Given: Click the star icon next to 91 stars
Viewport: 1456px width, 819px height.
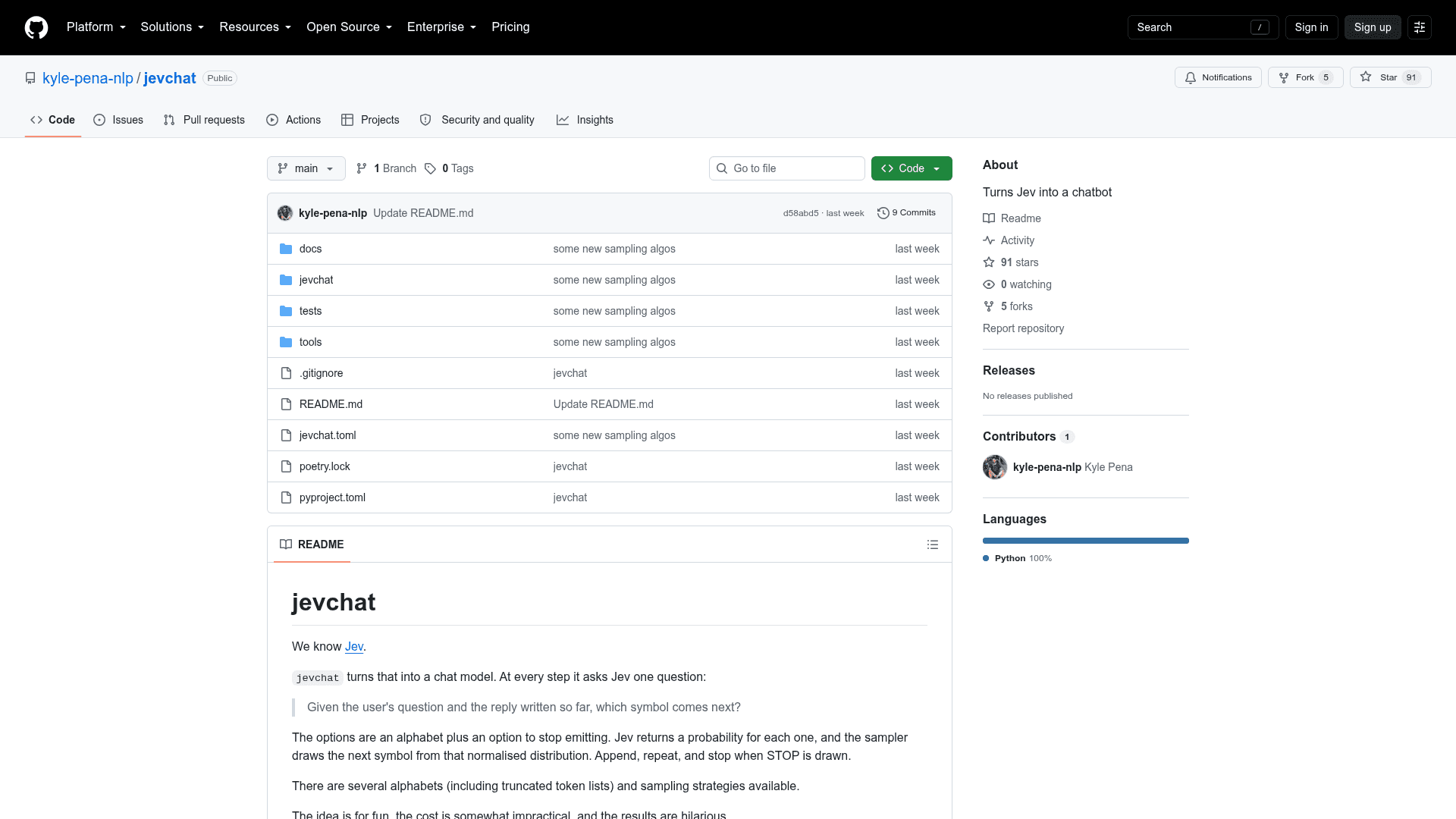Looking at the screenshot, I should tap(989, 262).
